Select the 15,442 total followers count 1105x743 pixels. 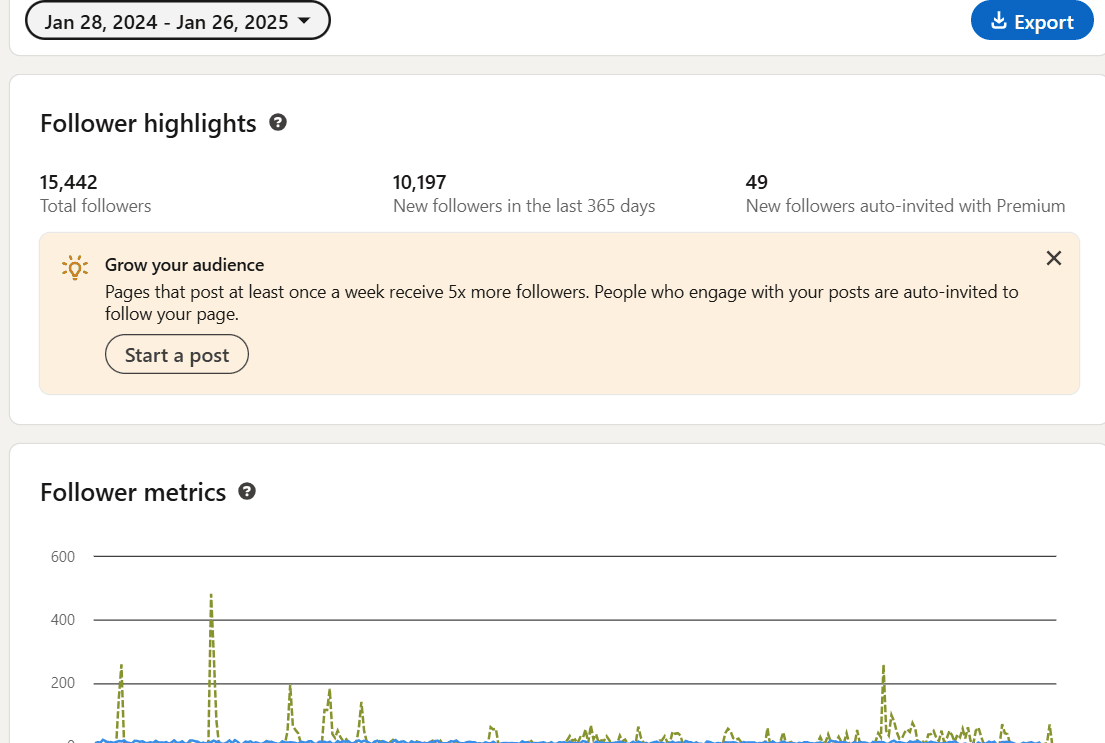tap(69, 182)
